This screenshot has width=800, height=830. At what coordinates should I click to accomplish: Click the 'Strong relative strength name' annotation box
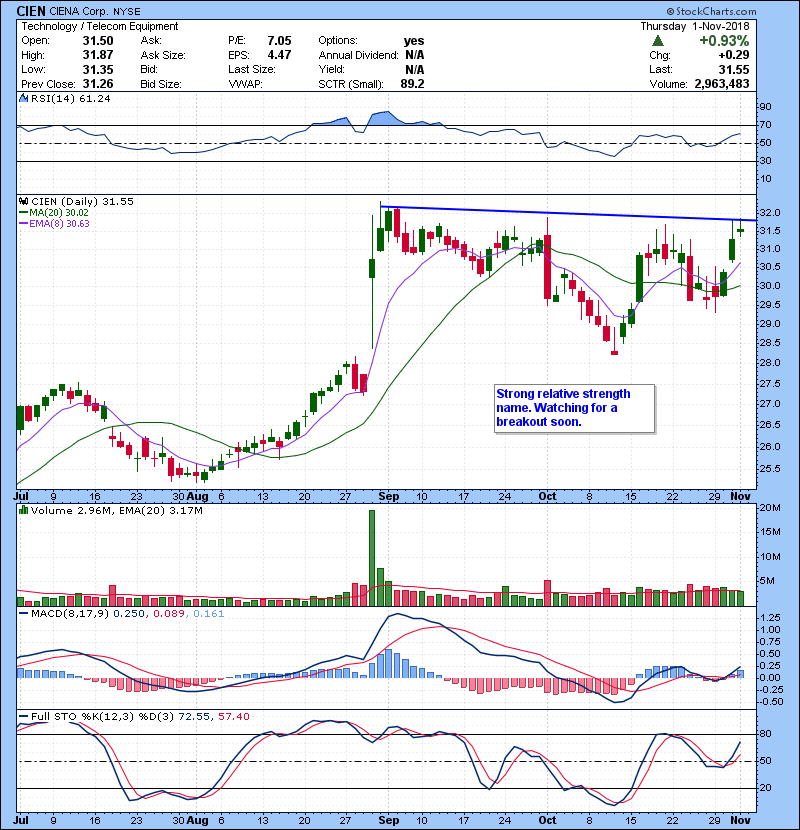click(x=574, y=408)
